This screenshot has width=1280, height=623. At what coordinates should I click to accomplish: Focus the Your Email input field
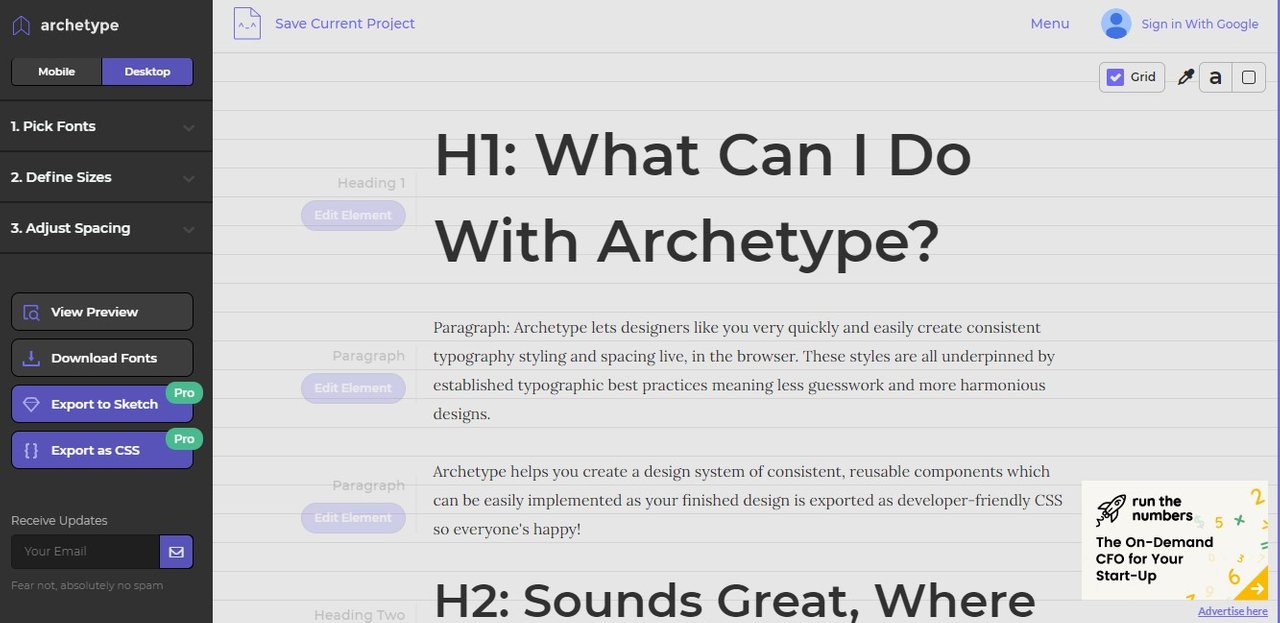click(x=85, y=552)
